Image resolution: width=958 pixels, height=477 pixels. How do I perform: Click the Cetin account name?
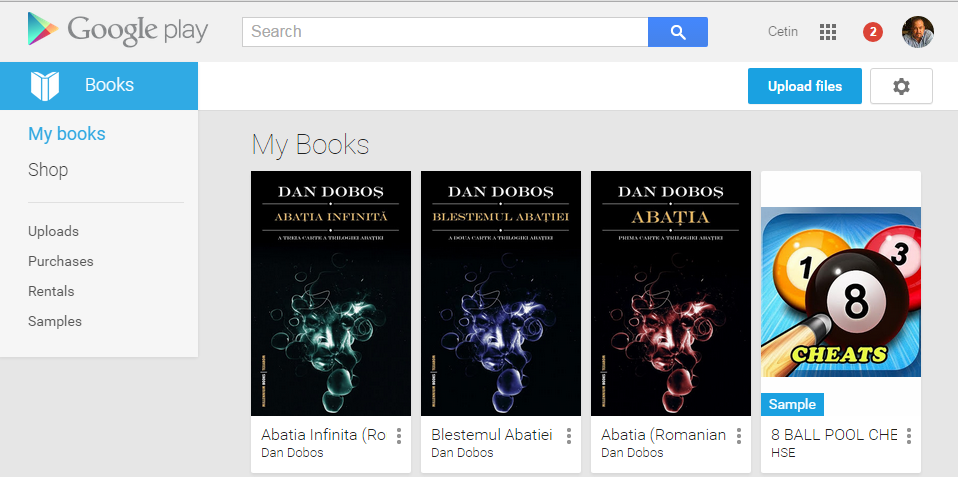coord(783,32)
